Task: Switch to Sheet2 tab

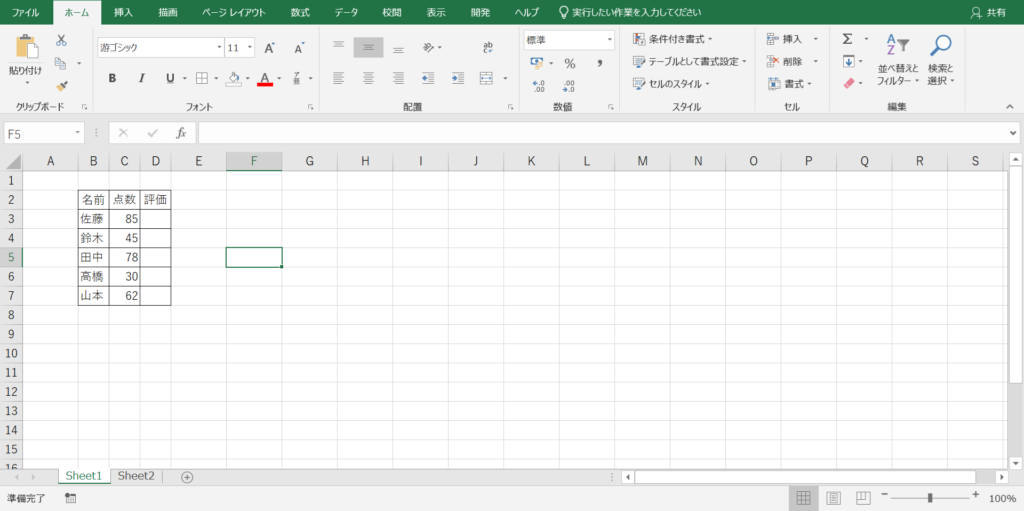Action: coord(136,476)
